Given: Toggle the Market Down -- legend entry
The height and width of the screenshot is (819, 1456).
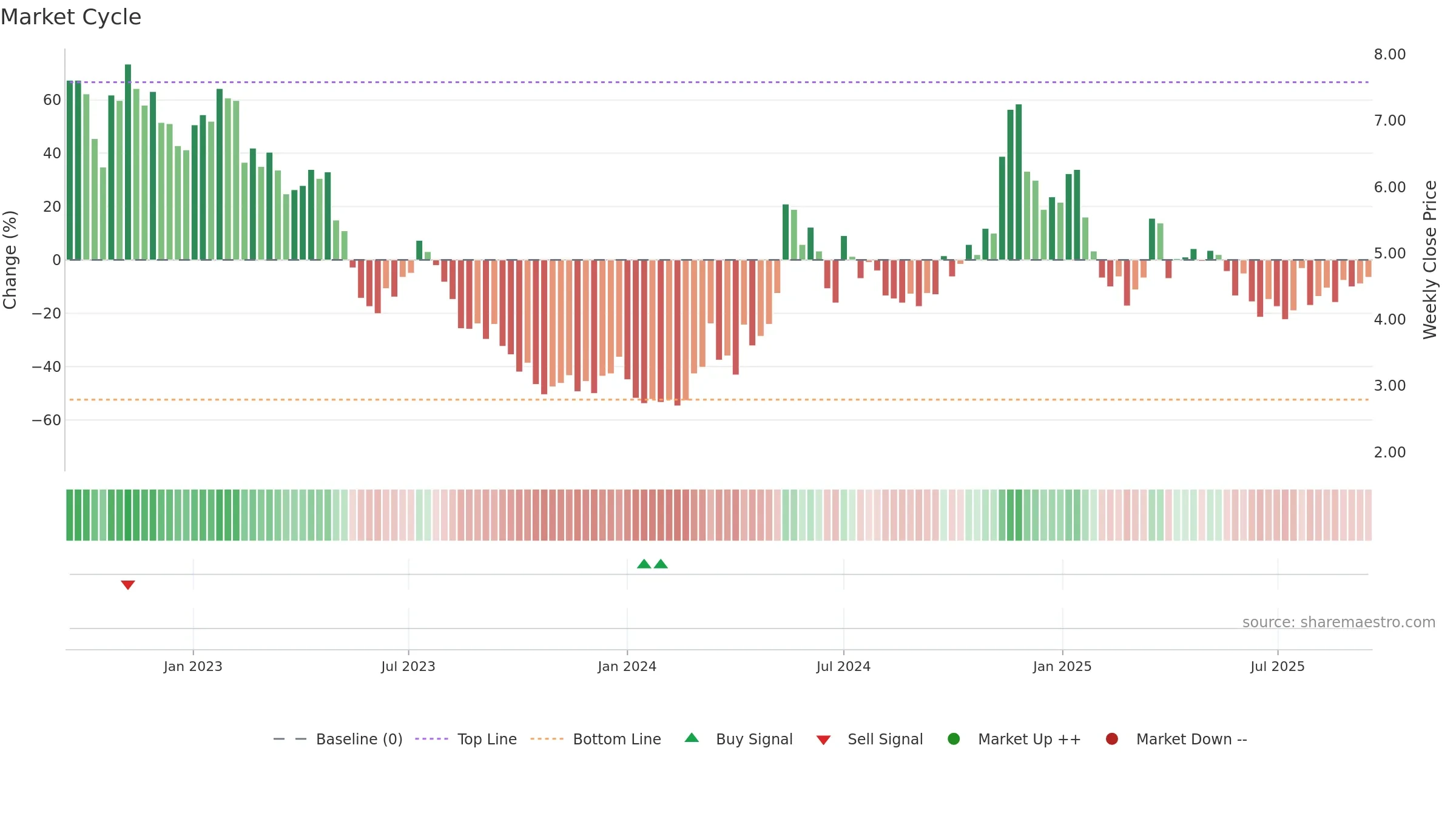Looking at the screenshot, I should [1176, 739].
